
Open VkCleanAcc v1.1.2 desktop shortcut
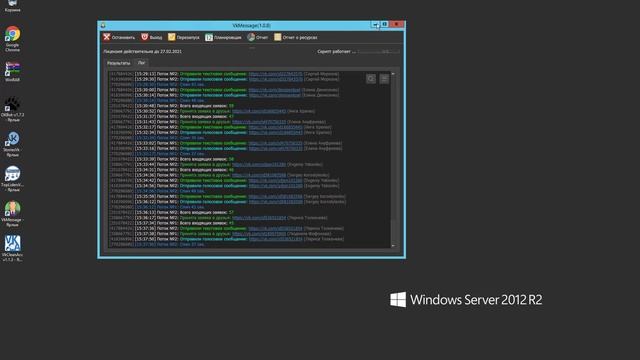(13, 248)
